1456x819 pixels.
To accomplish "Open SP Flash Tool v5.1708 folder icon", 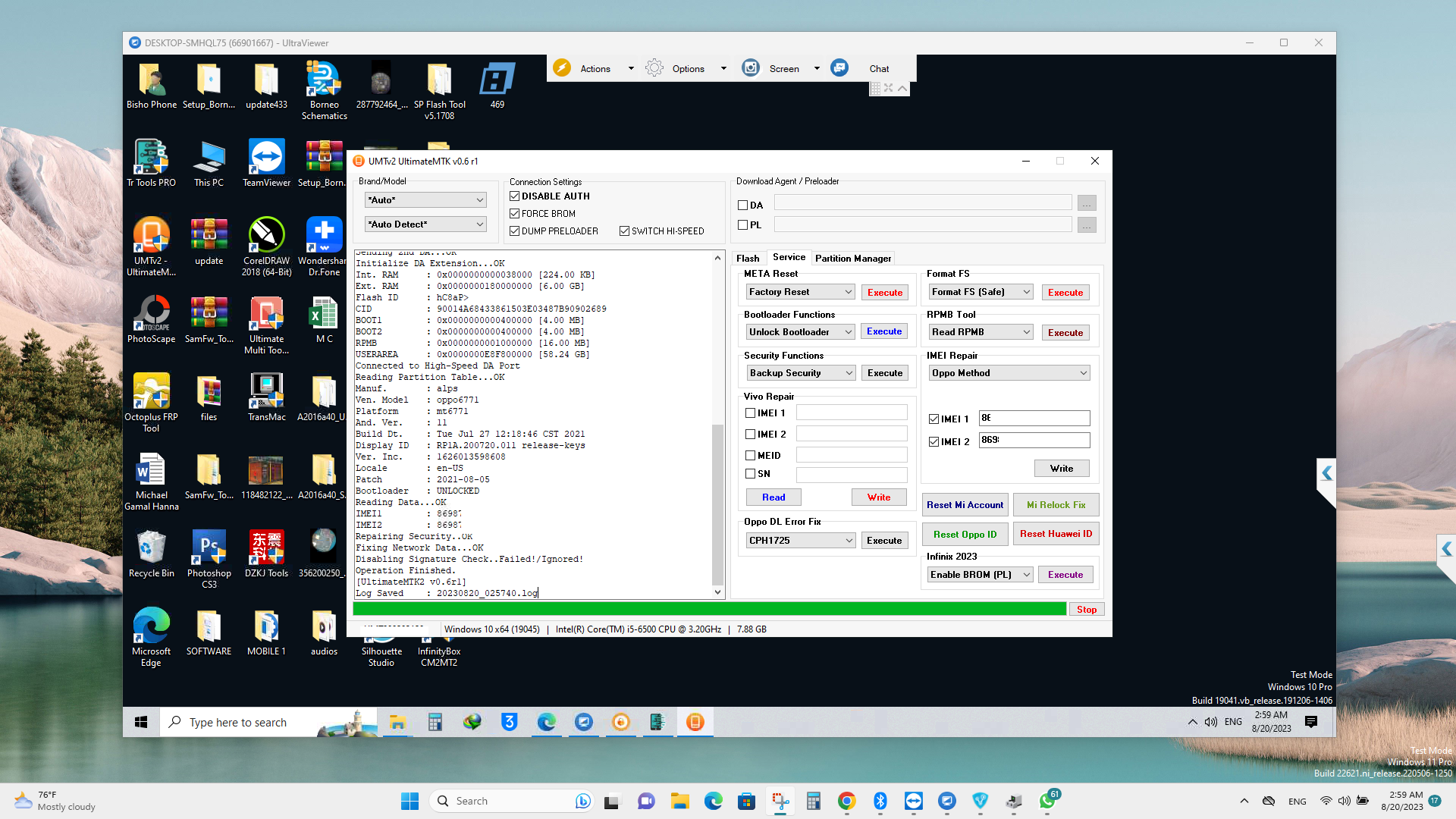I will click(439, 91).
